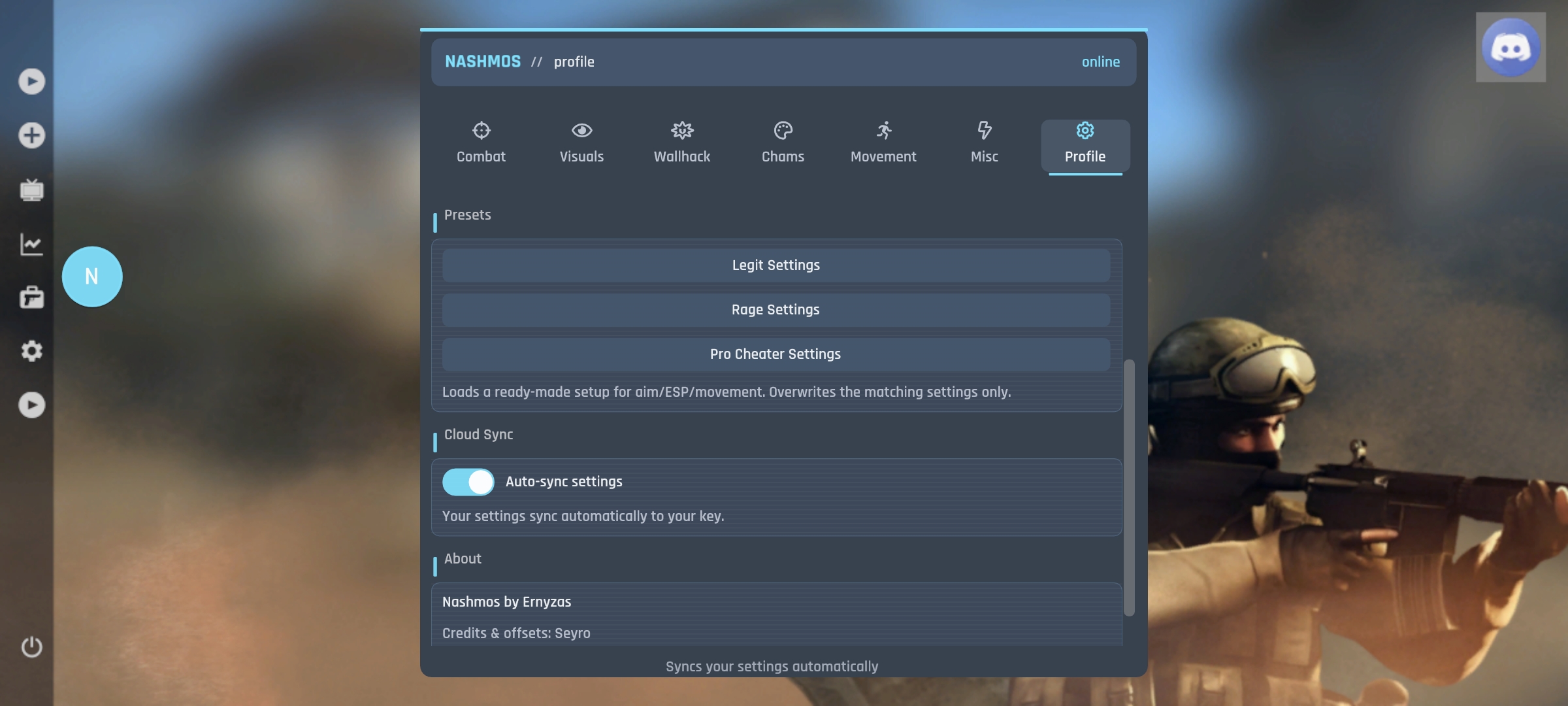This screenshot has width=1568, height=706.
Task: Click the 'Loads a ready-made setup' description
Action: point(727,392)
